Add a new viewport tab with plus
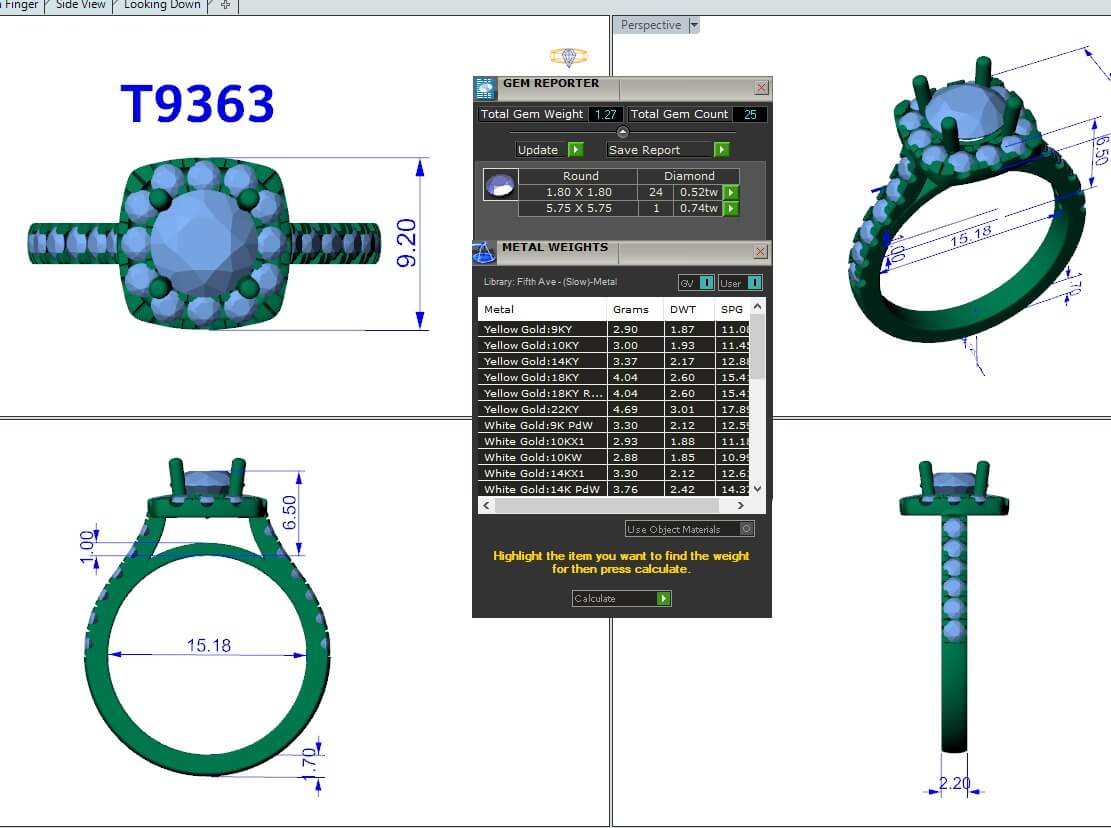This screenshot has height=828, width=1111. [225, 5]
